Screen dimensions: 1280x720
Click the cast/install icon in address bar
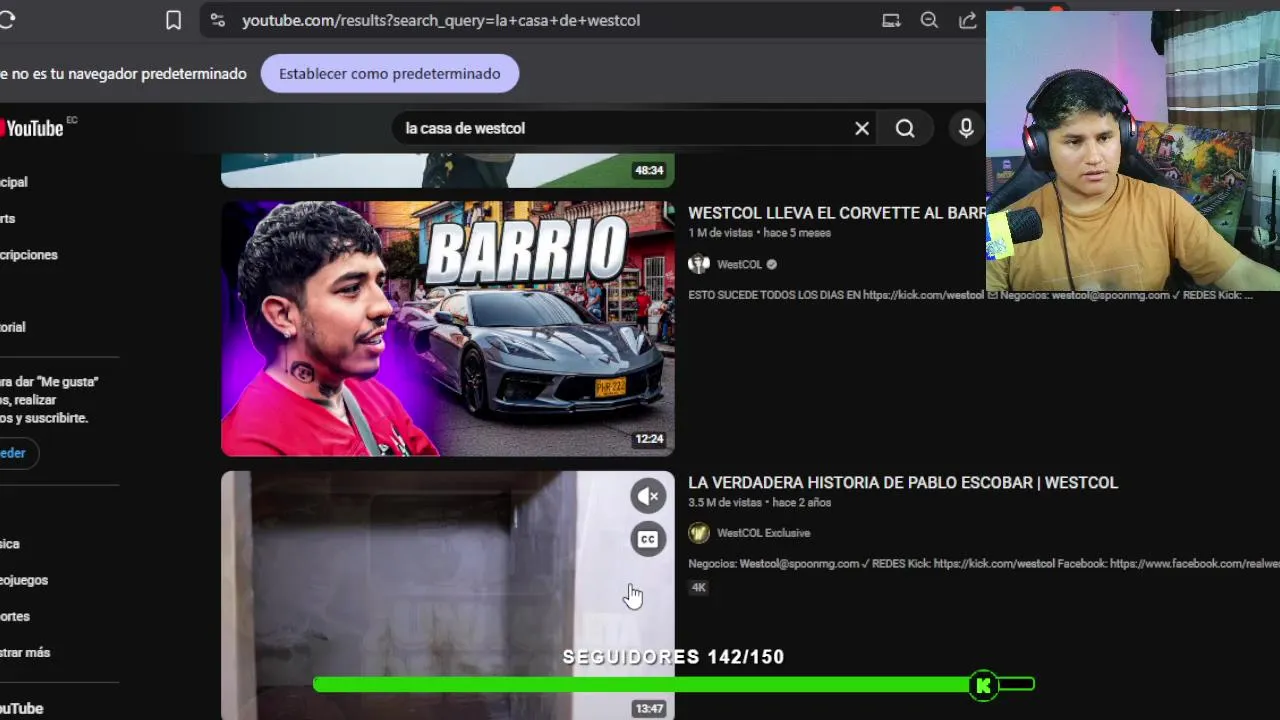(891, 20)
